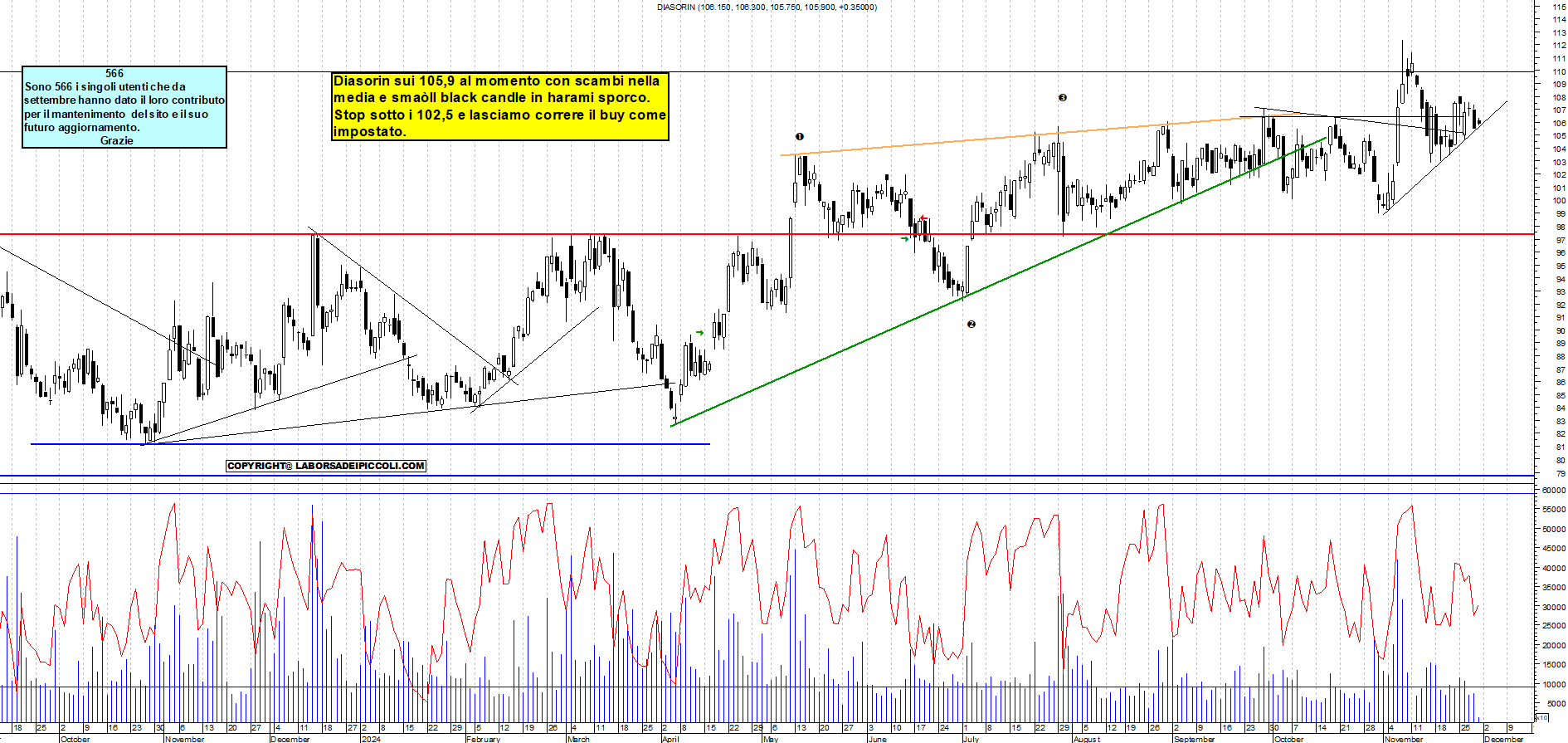Click the 'September' month label
The image size is (1568, 743).
pos(1195,739)
